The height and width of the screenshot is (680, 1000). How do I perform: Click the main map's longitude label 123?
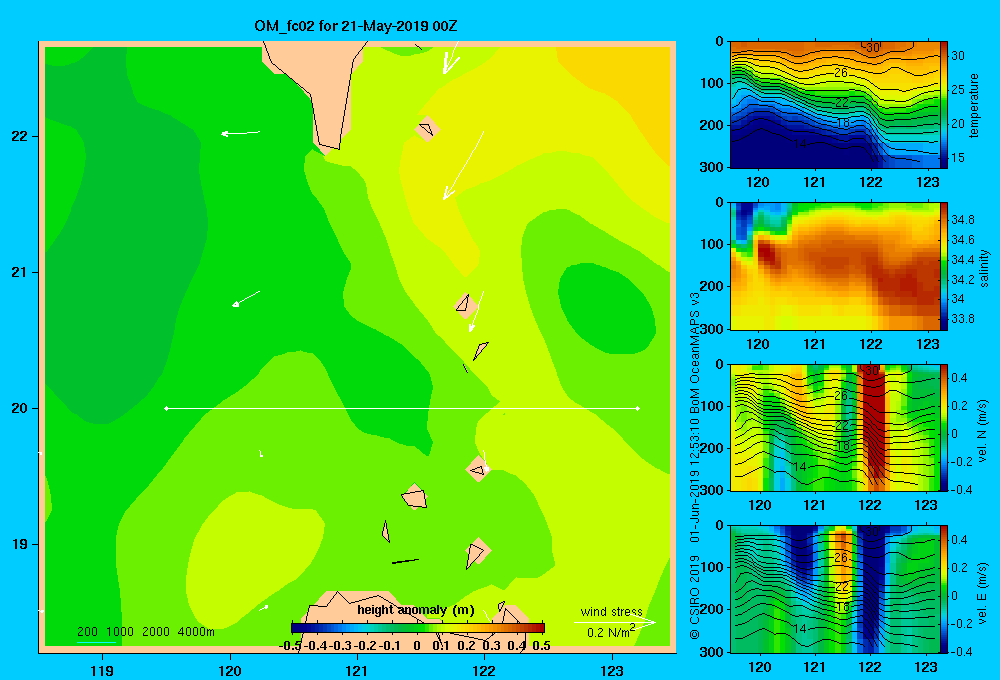point(612,670)
